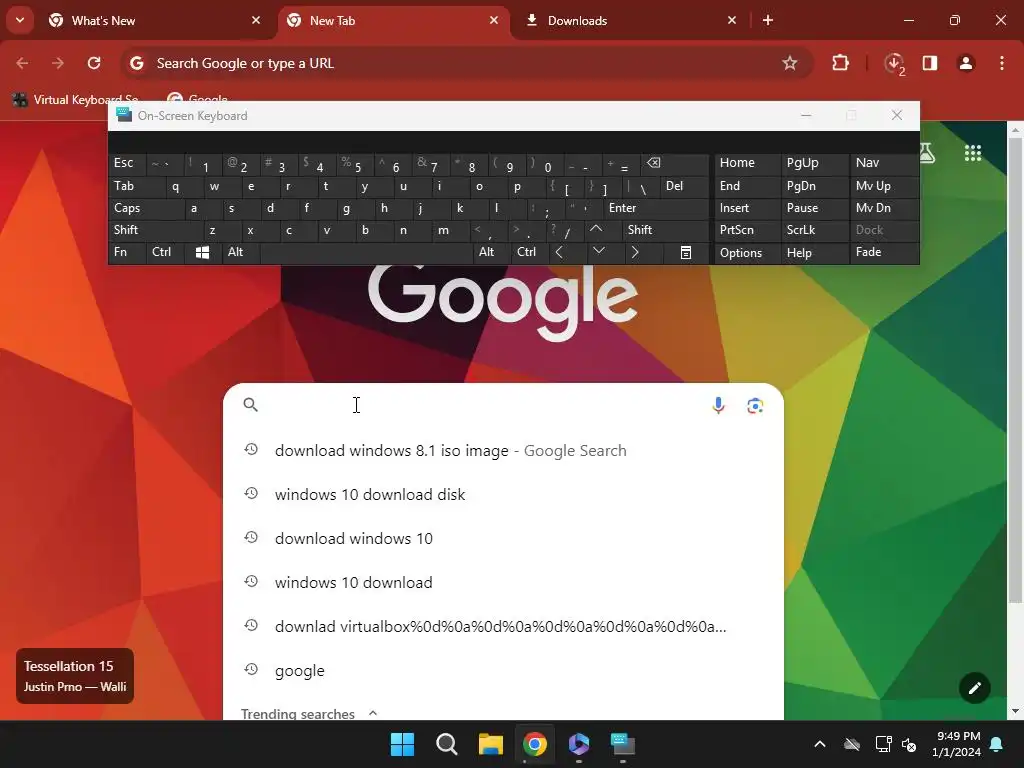
Task: Close the Downloads tab
Action: (732, 20)
